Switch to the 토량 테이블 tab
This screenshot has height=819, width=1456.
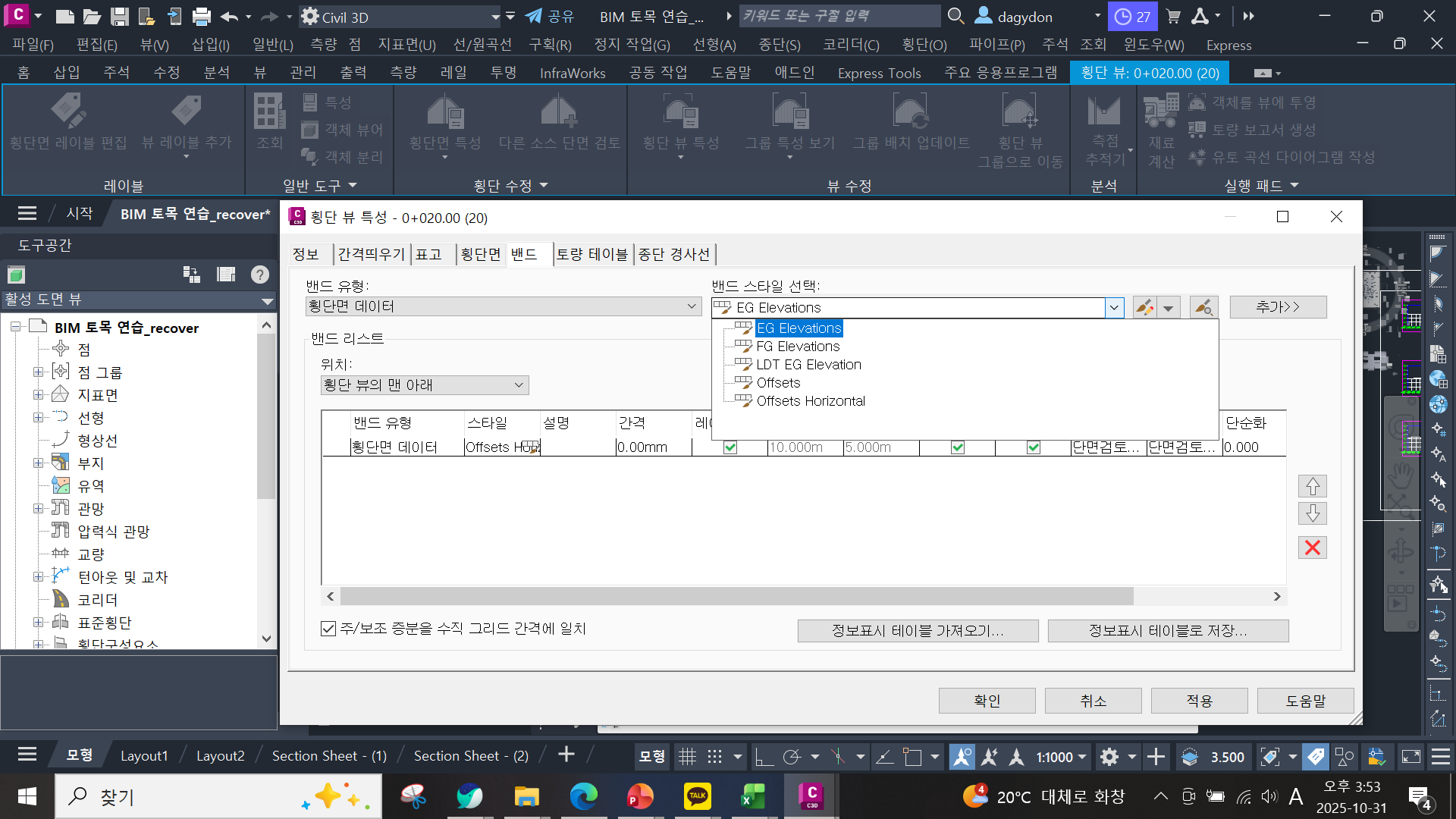pos(592,254)
